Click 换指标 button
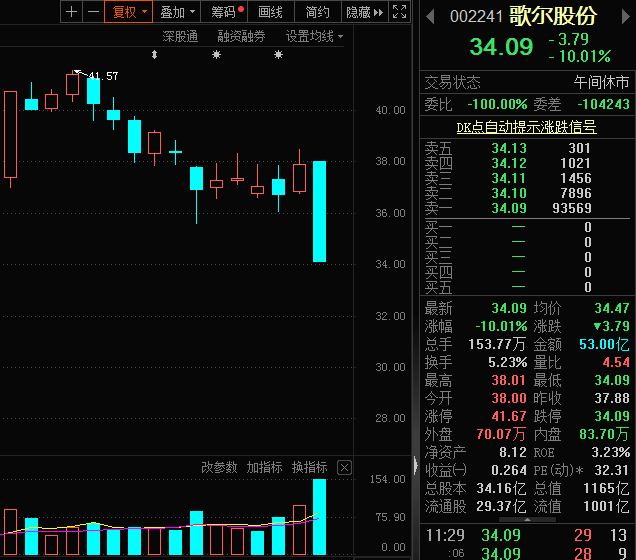This screenshot has width=636, height=560. coord(309,468)
